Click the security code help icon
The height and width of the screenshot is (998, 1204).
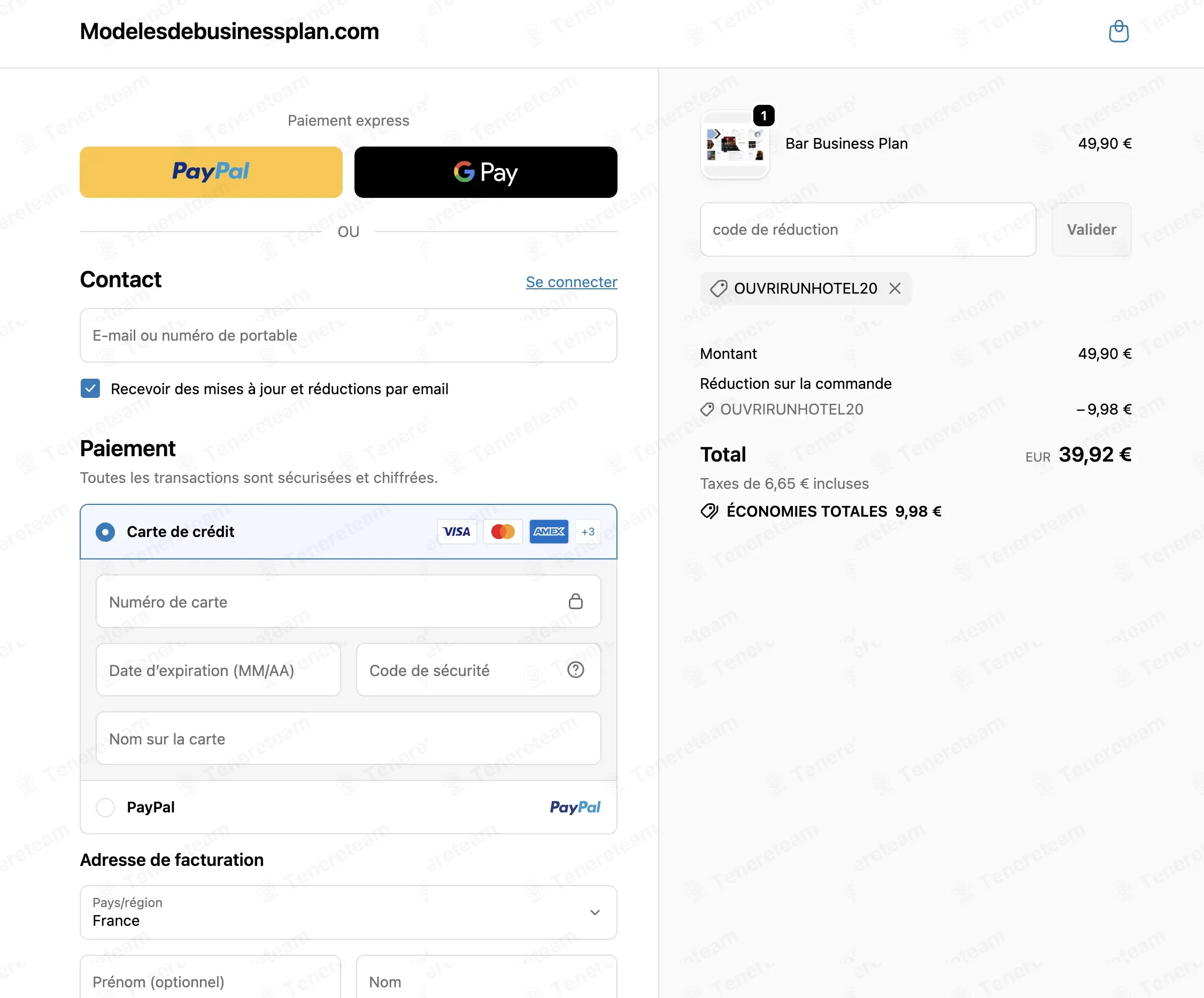point(576,670)
